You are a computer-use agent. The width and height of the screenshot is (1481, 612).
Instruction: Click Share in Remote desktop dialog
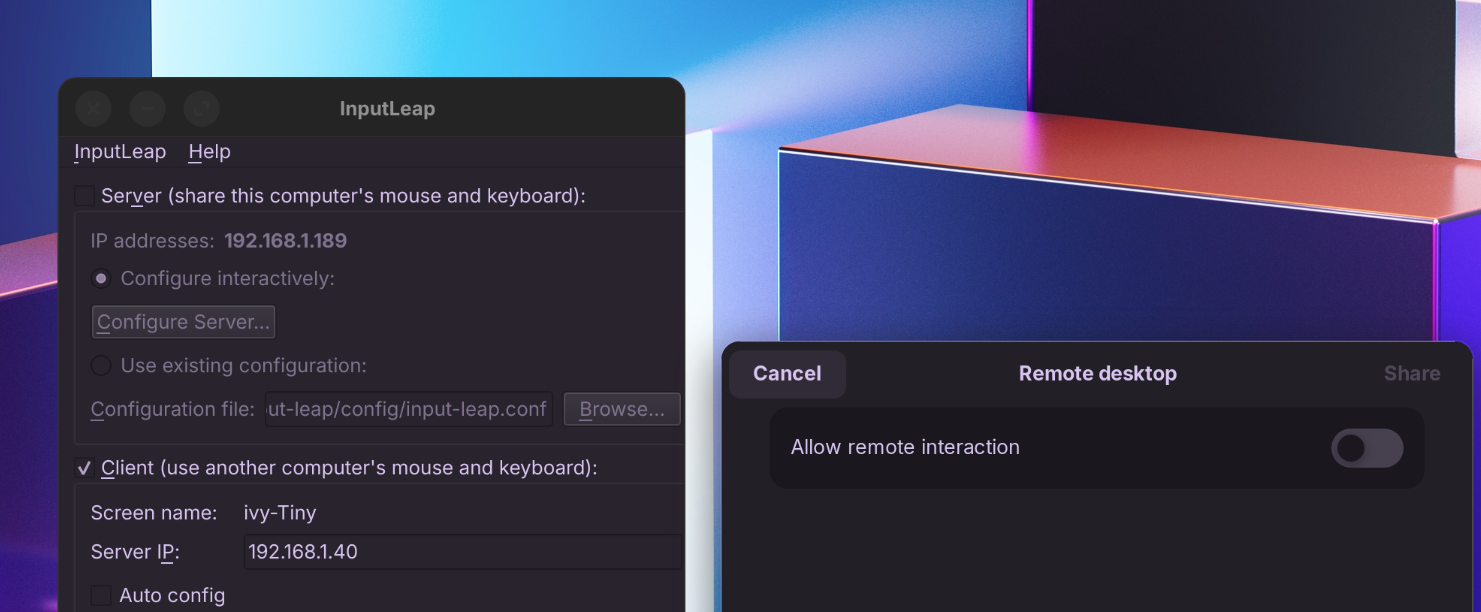pyautogui.click(x=1411, y=374)
